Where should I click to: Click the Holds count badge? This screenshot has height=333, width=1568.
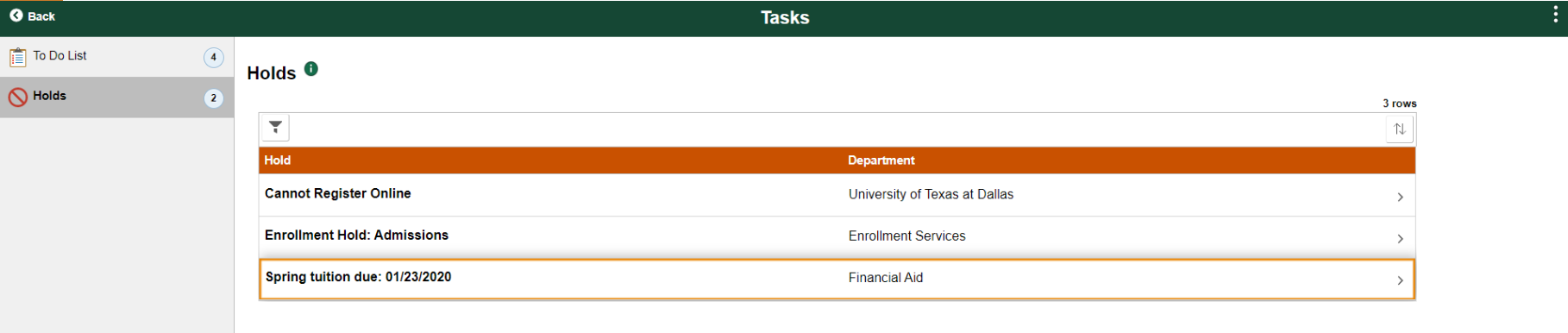pos(214,97)
